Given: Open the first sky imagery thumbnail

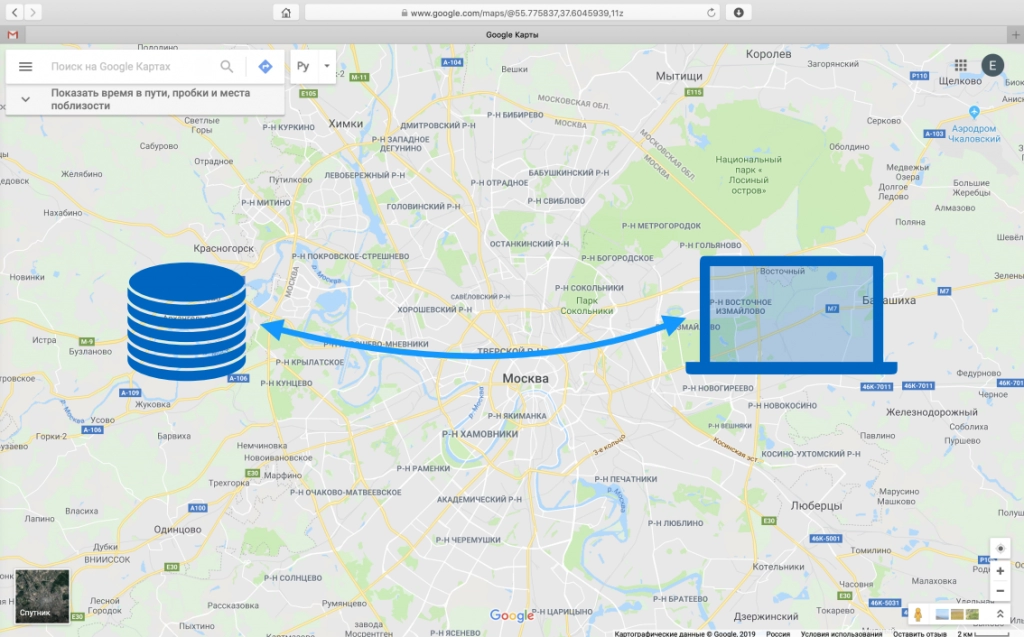Looking at the screenshot, I should [x=942, y=614].
